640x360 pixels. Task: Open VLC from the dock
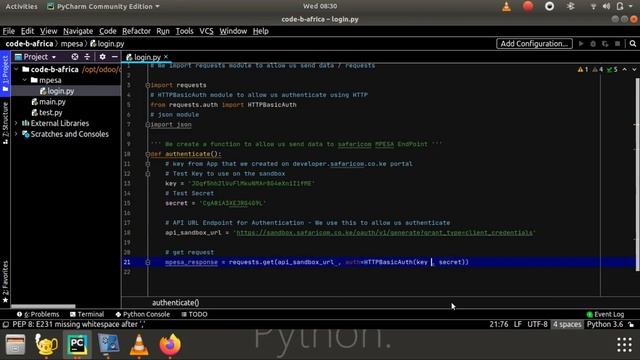tap(139, 345)
